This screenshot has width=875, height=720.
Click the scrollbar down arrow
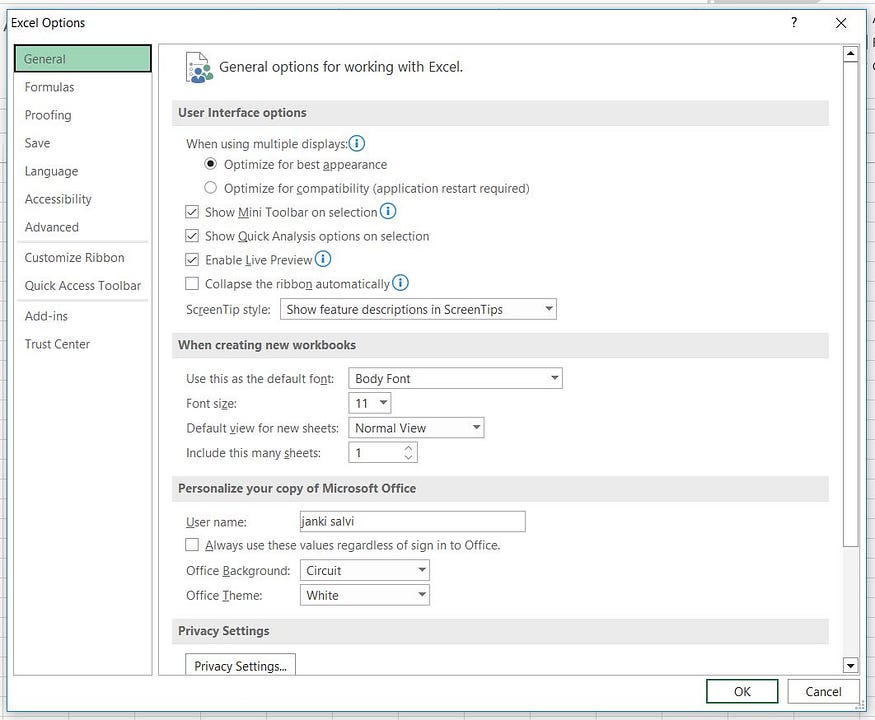pos(850,665)
